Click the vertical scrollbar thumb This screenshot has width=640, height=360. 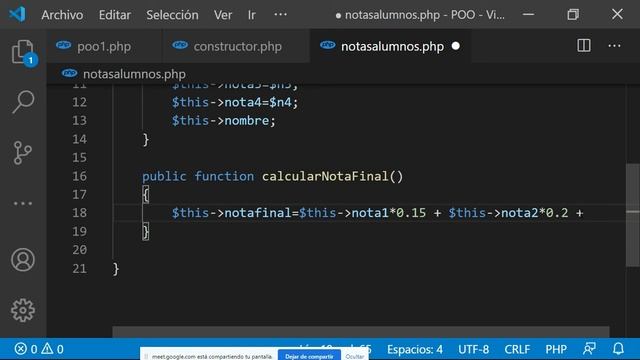(x=633, y=215)
